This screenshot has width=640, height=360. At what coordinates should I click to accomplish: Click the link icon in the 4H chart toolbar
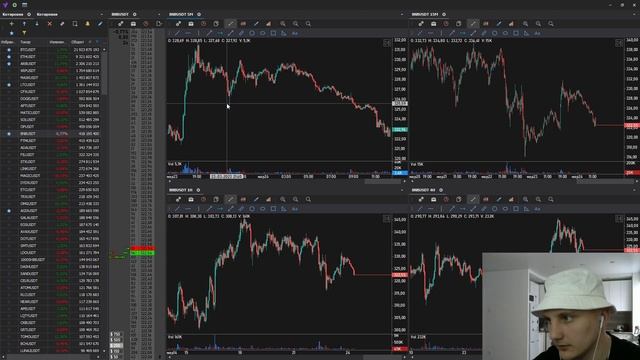click(421, 199)
